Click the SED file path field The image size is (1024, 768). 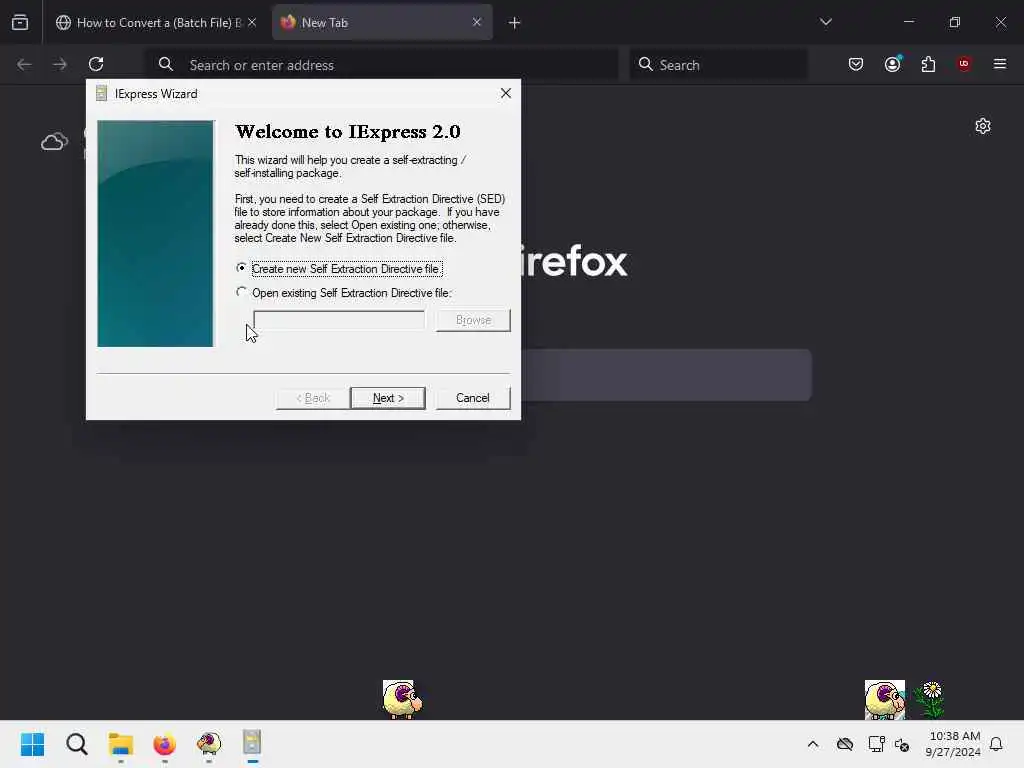[339, 320]
